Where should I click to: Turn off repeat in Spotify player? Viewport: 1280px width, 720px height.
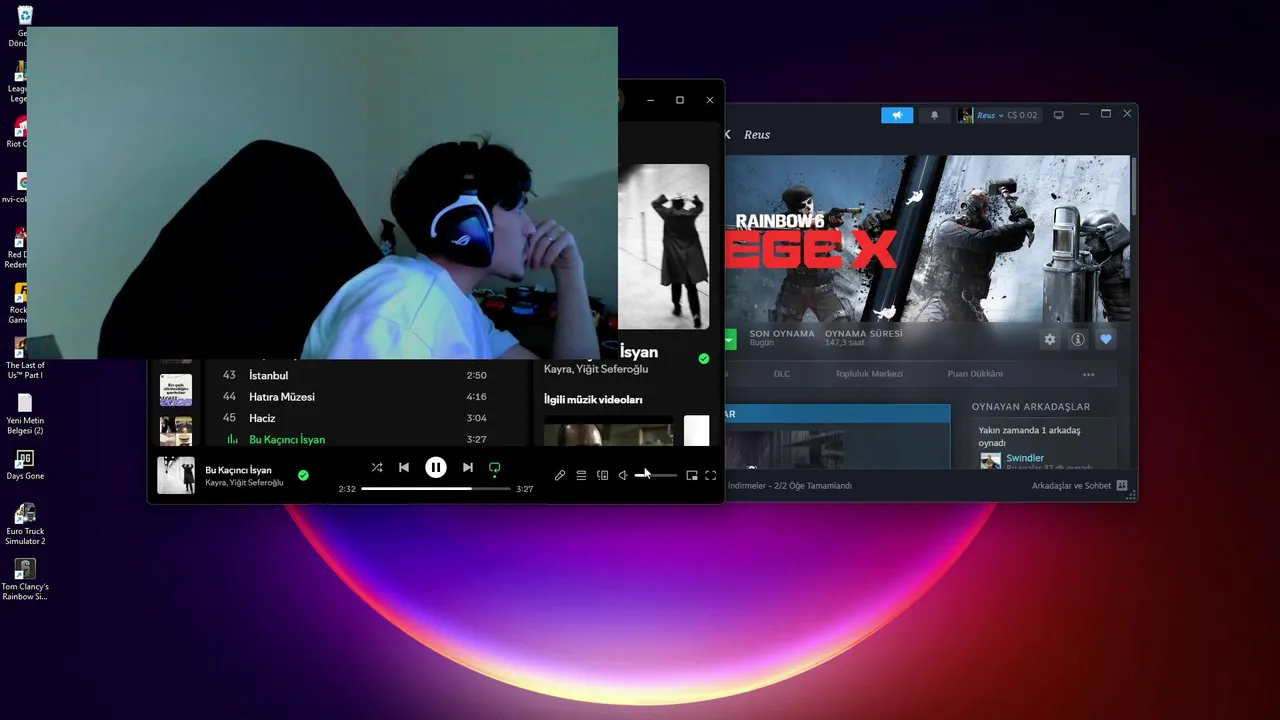click(494, 467)
